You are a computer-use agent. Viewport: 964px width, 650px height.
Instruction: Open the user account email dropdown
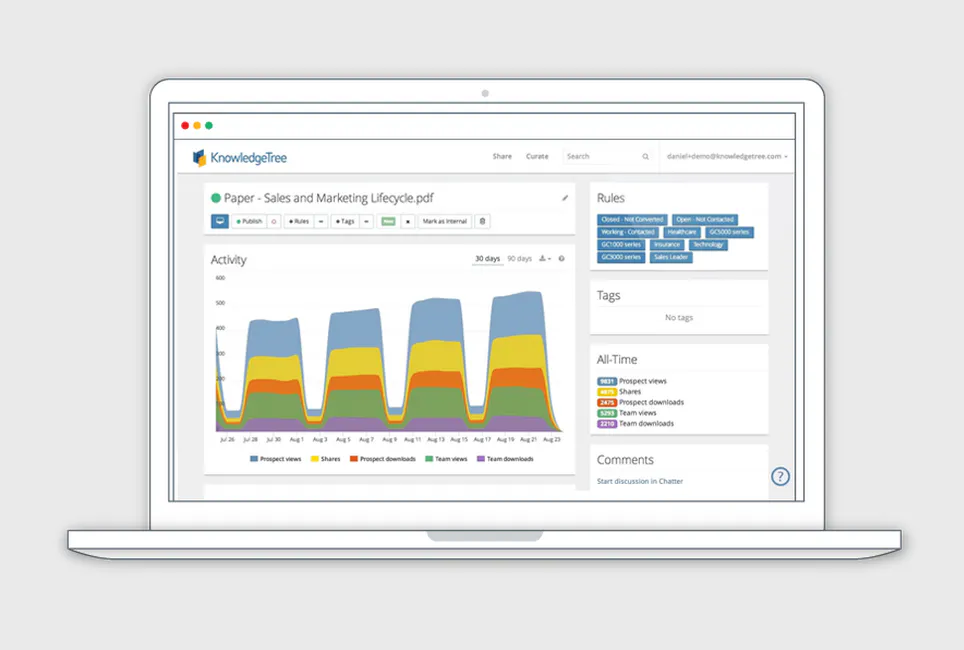pyautogui.click(x=727, y=156)
